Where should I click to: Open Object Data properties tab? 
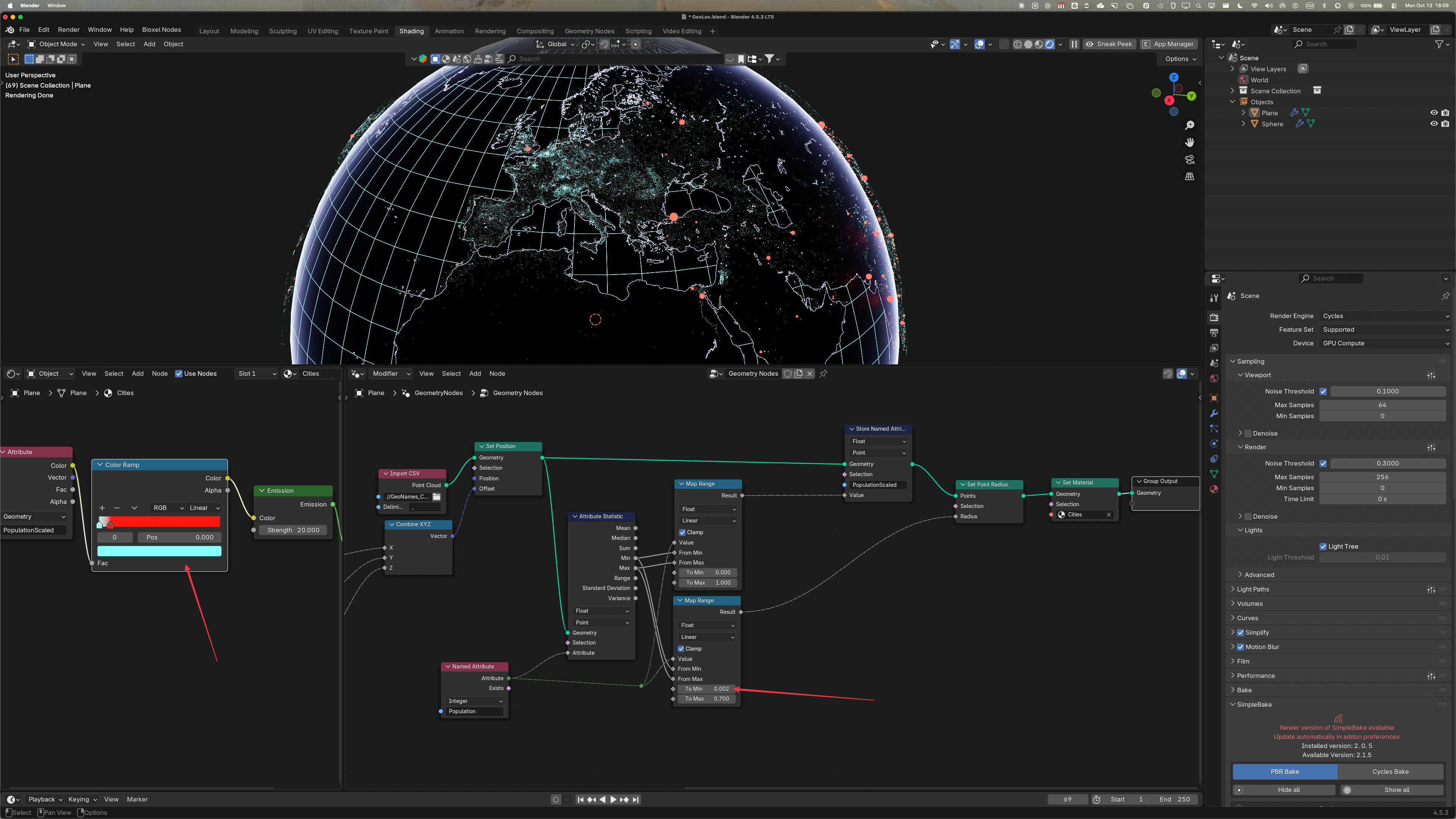click(x=1214, y=474)
